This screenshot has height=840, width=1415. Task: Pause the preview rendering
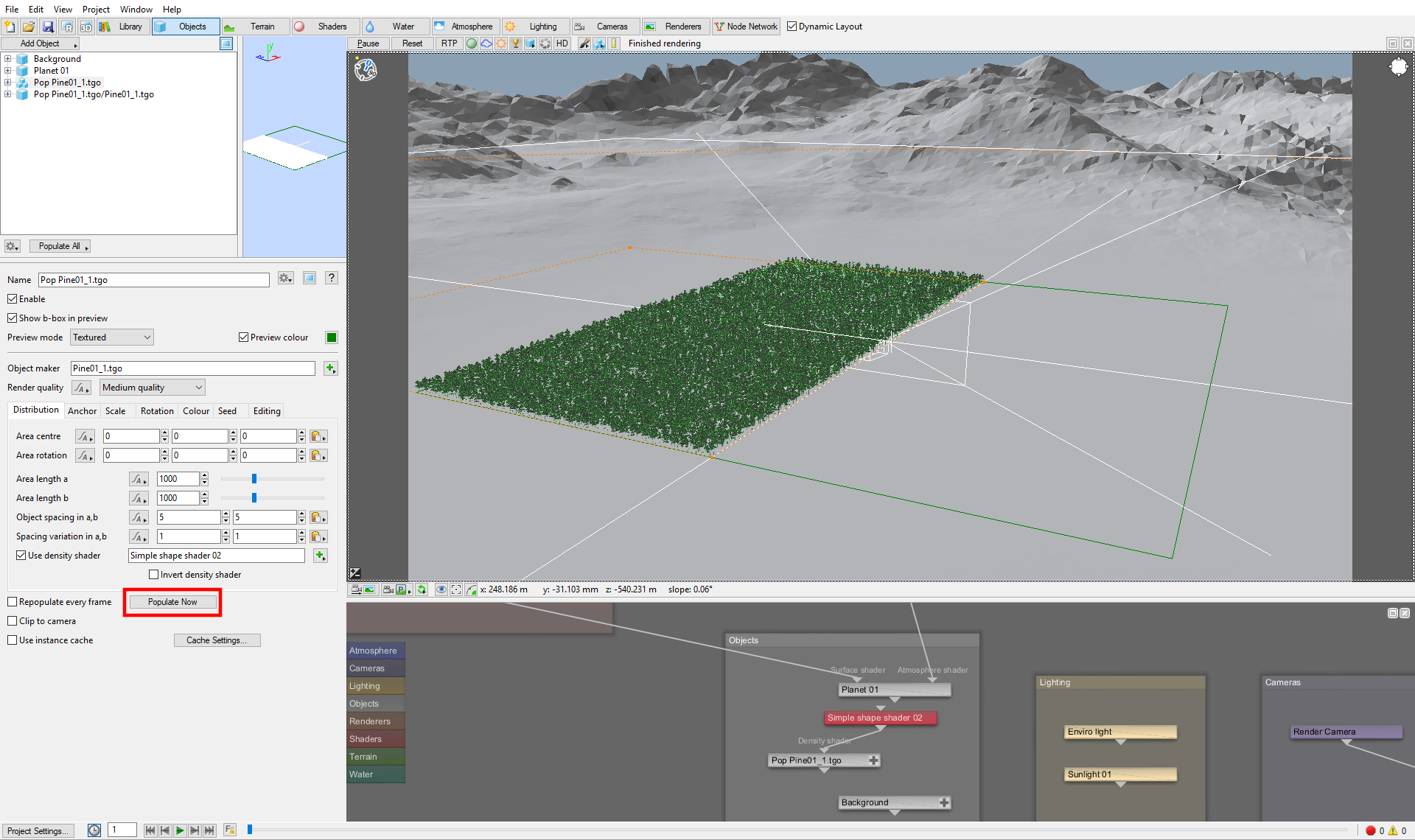(x=368, y=43)
